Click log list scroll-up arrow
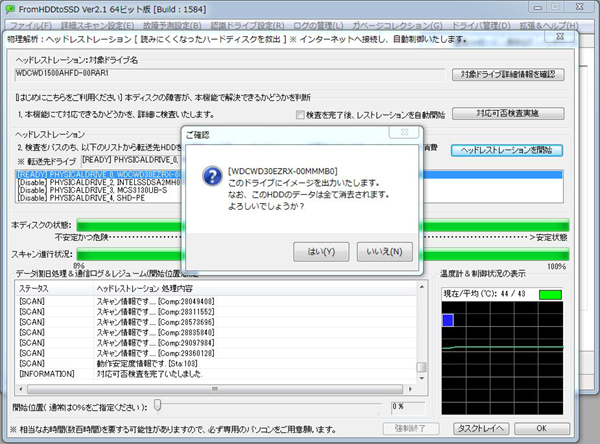 pyautogui.click(x=422, y=287)
